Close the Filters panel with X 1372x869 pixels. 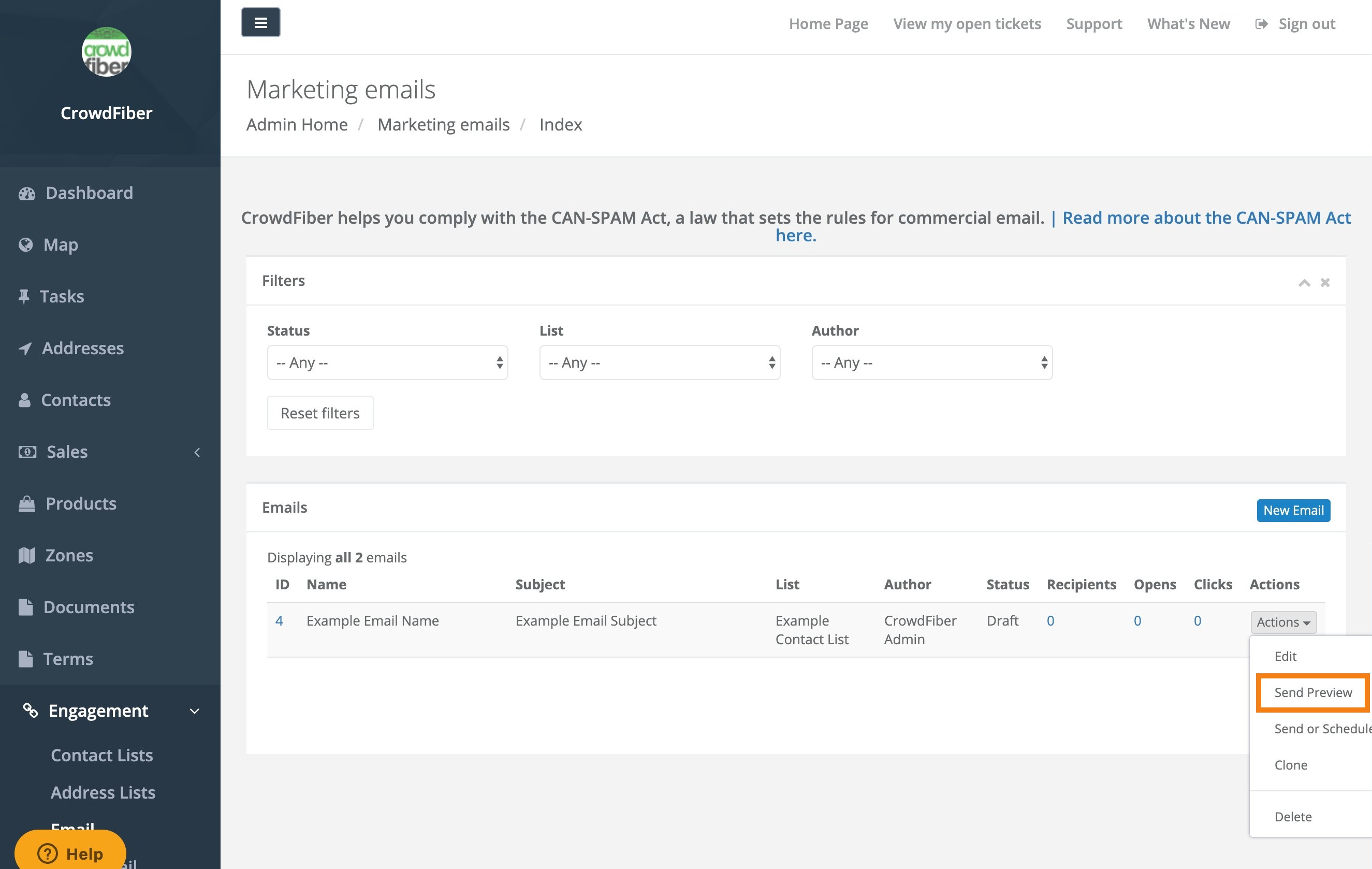pyautogui.click(x=1325, y=283)
